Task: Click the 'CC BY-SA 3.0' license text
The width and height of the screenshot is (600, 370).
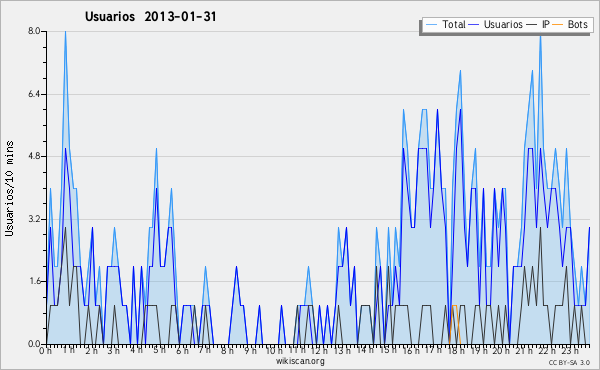Action: pos(569,362)
